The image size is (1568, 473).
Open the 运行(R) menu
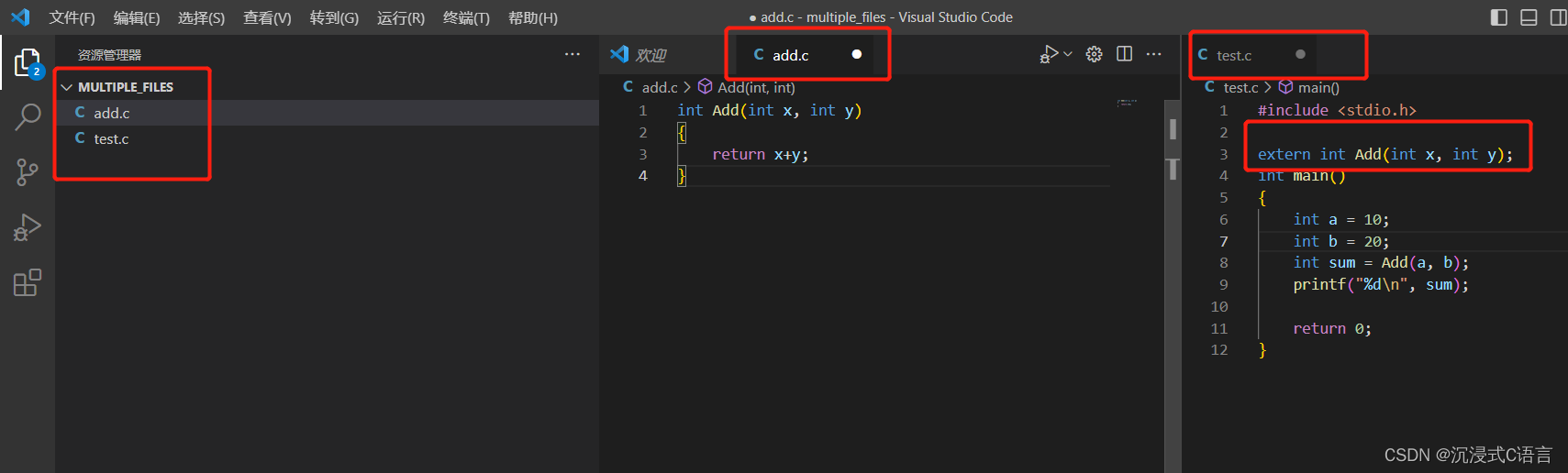point(401,17)
